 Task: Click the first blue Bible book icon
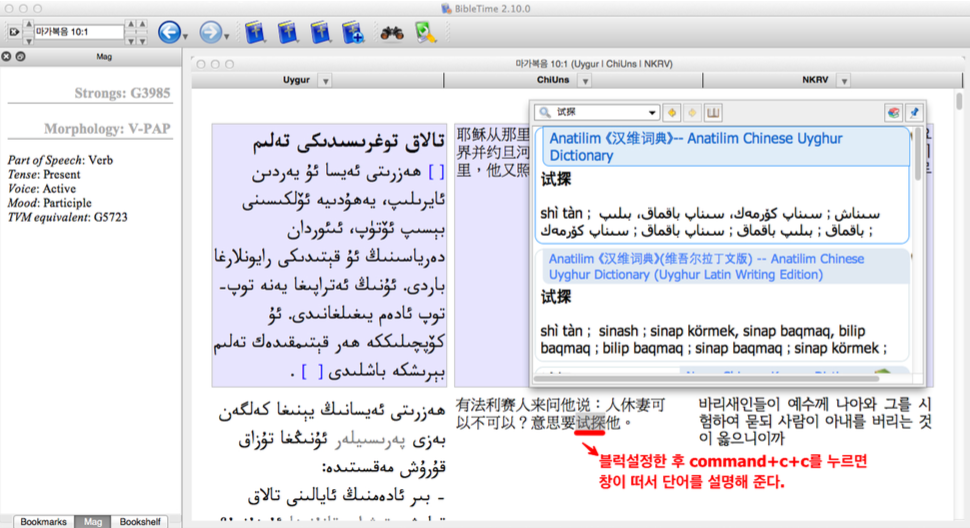coord(254,32)
